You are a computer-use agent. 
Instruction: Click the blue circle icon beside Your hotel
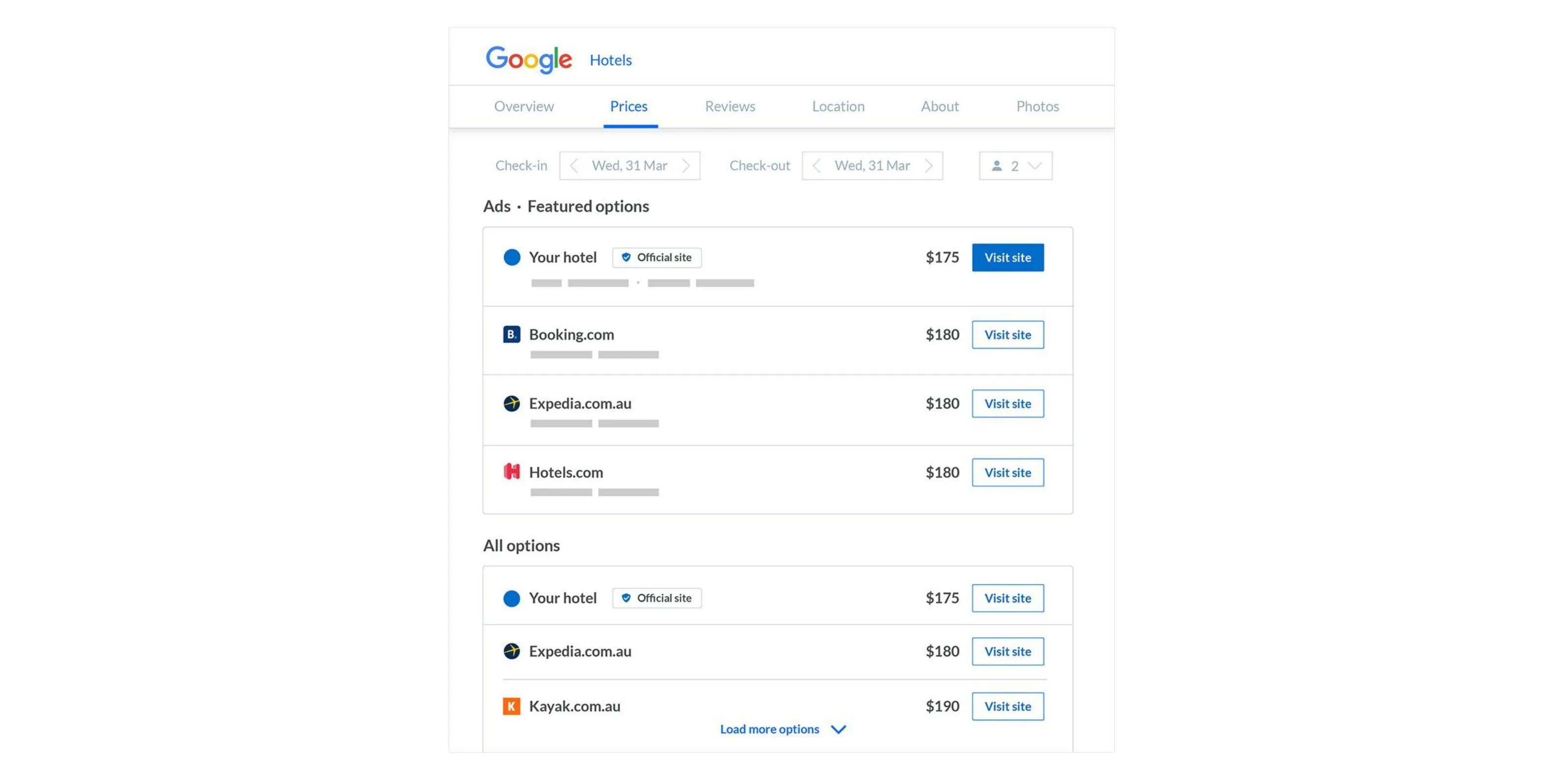click(512, 257)
